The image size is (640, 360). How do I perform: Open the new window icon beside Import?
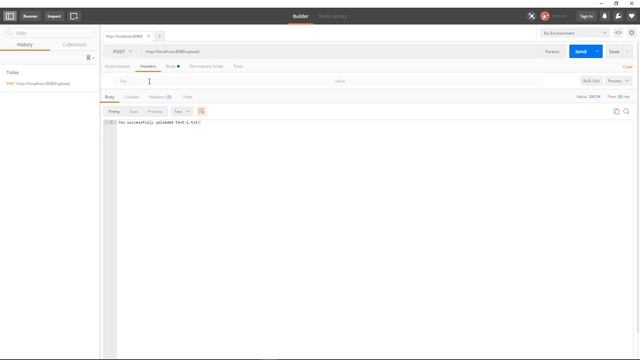pyautogui.click(x=74, y=16)
